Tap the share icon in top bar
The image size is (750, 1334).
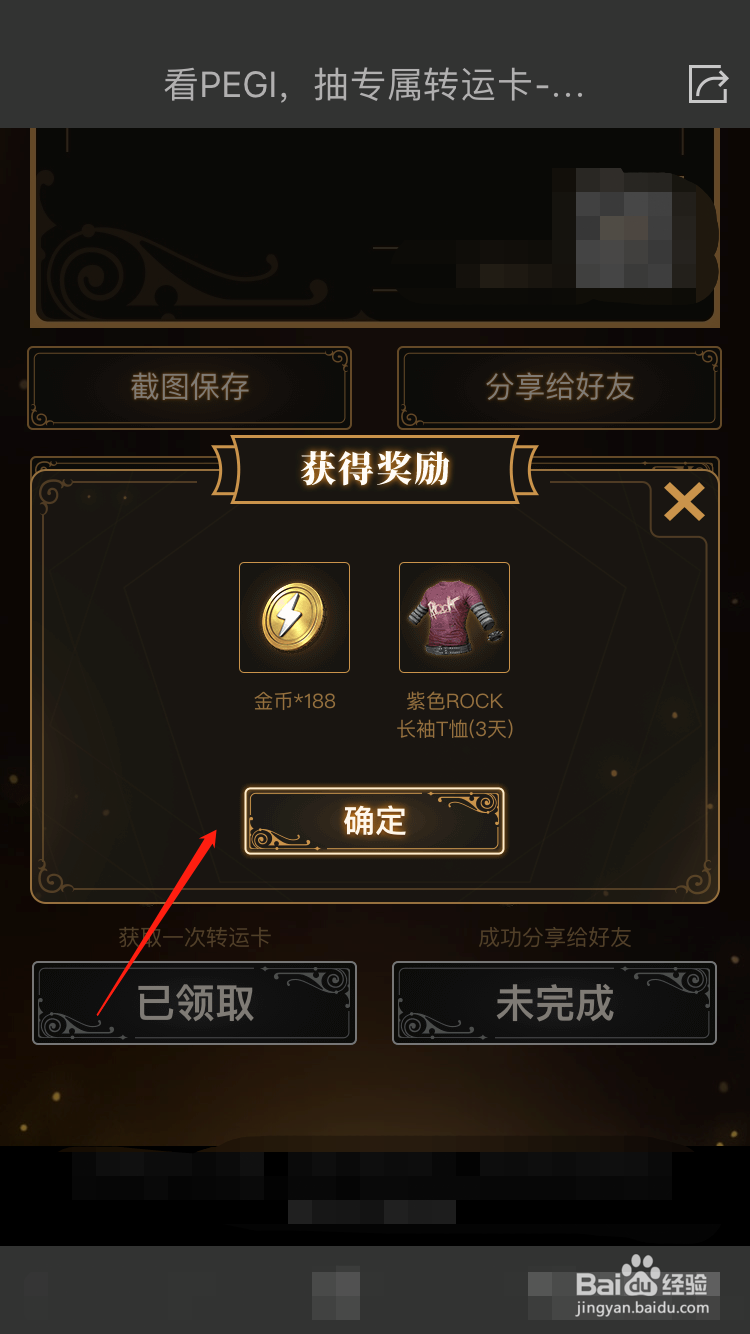click(708, 84)
